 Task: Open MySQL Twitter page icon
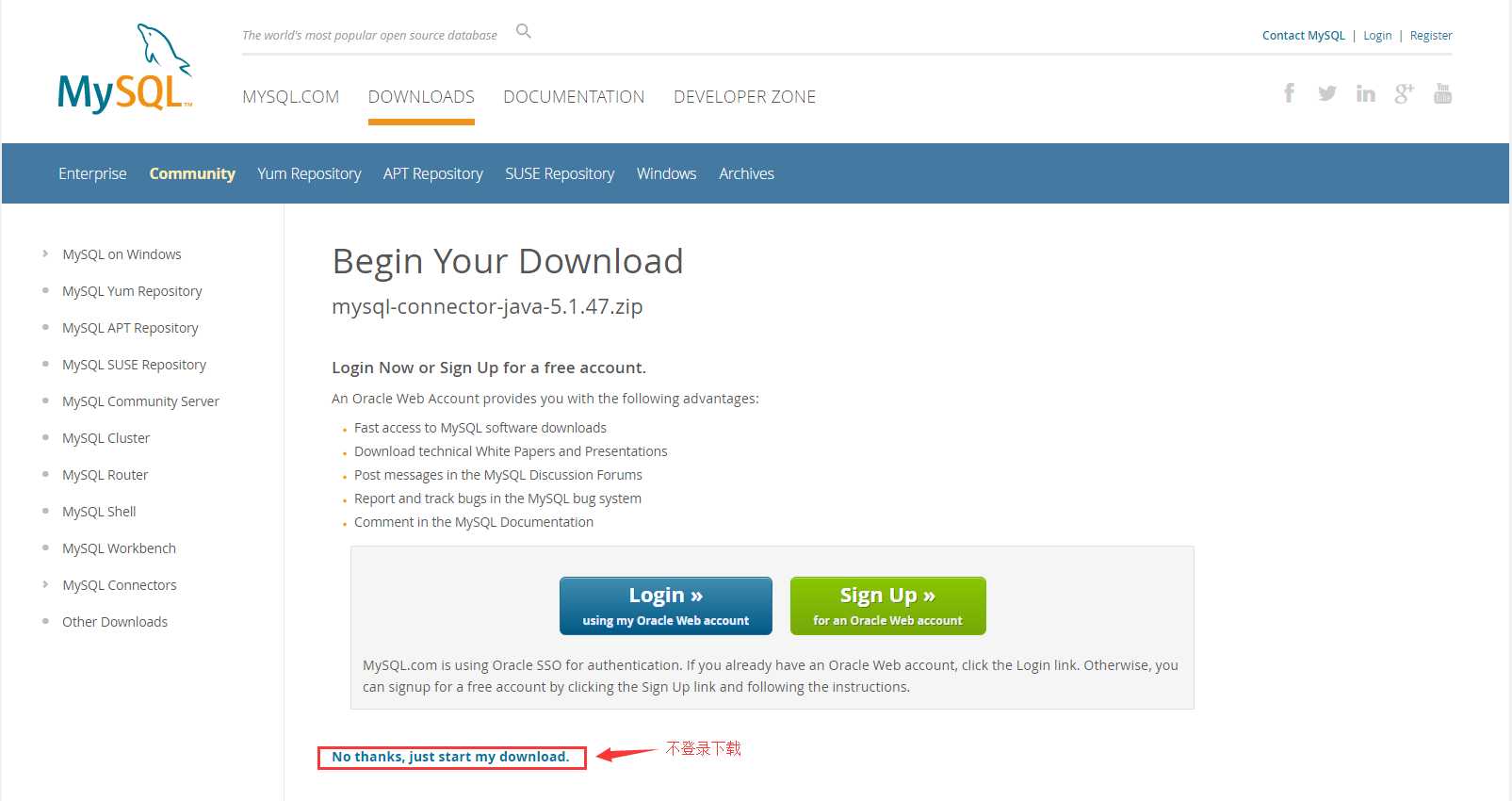coord(1327,93)
